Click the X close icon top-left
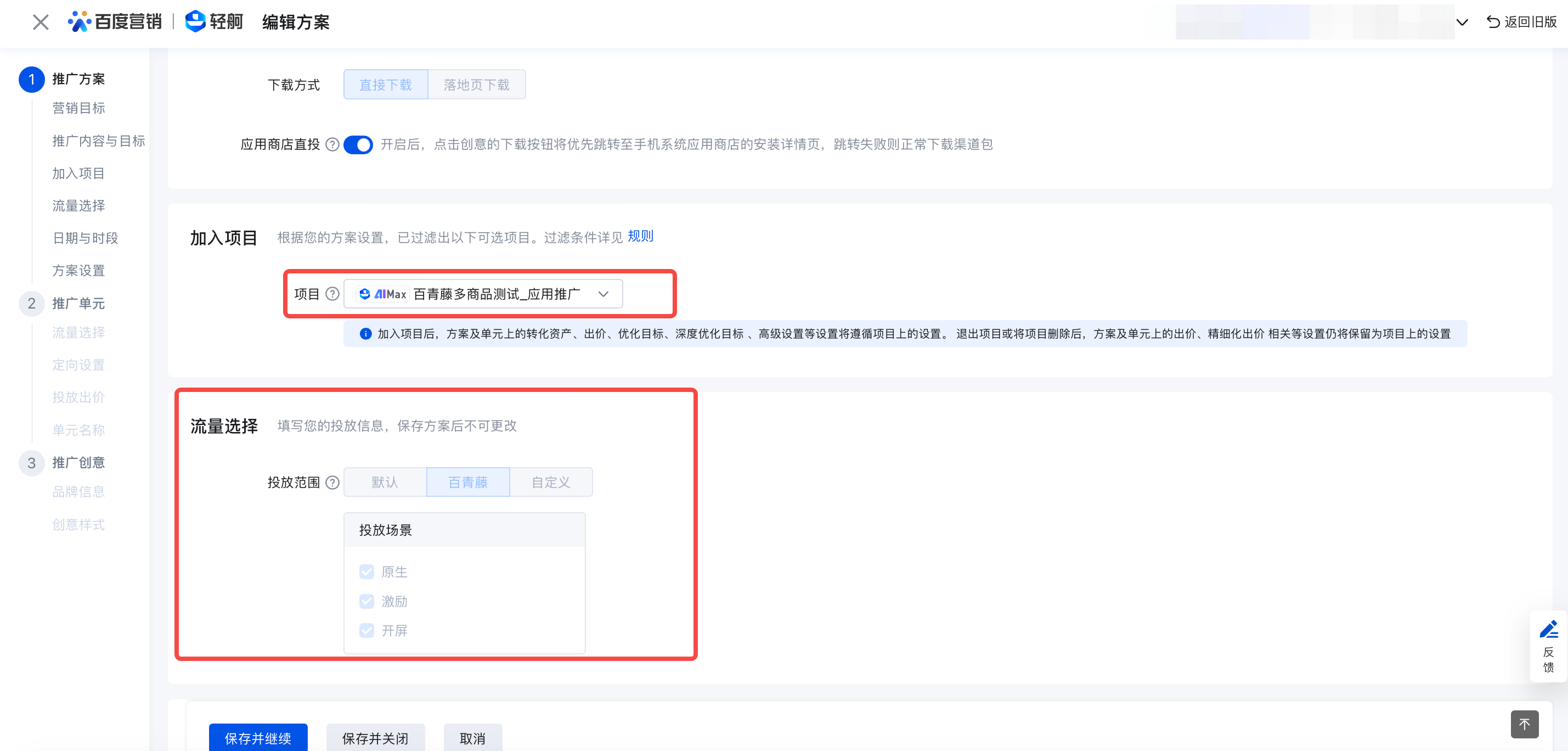 40,23
